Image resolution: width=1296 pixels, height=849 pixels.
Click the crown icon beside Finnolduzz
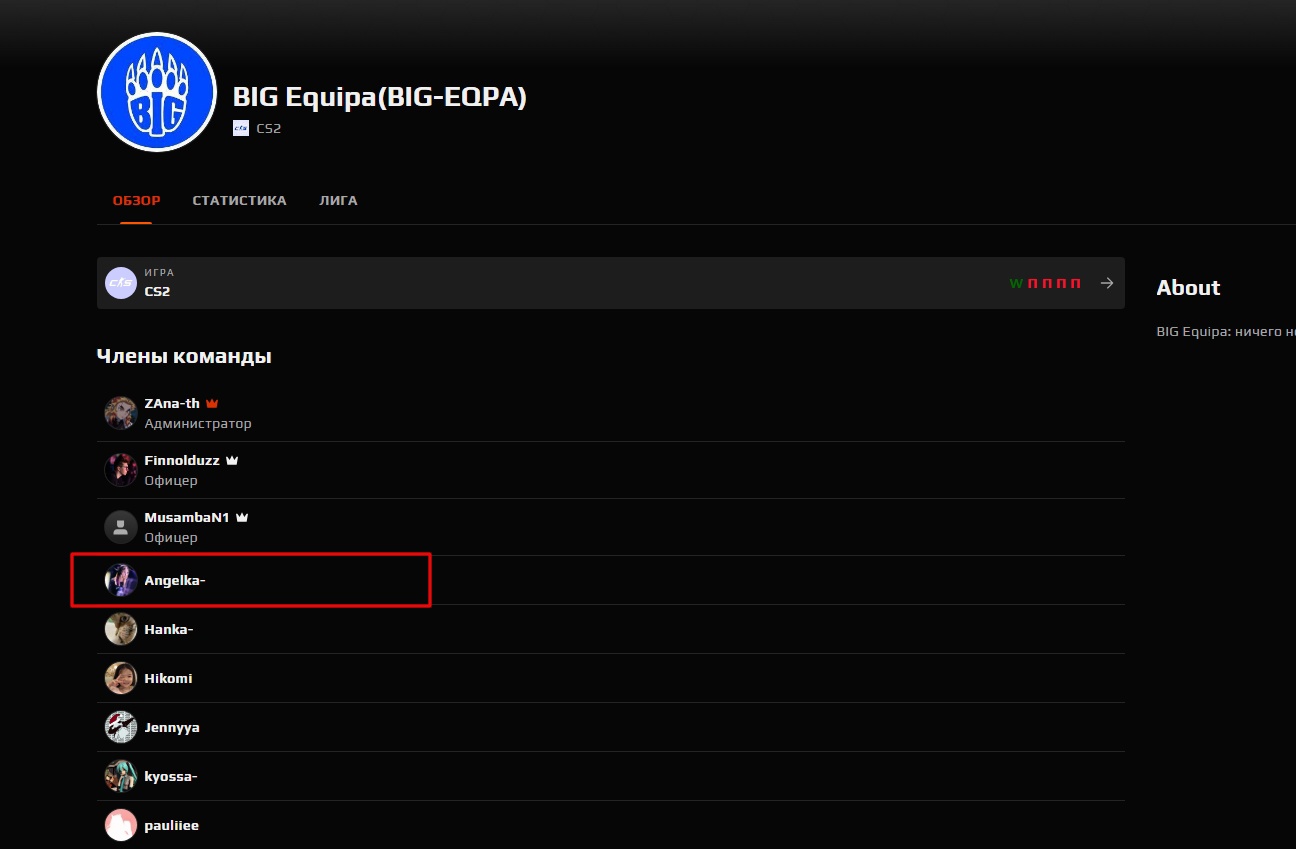point(232,461)
